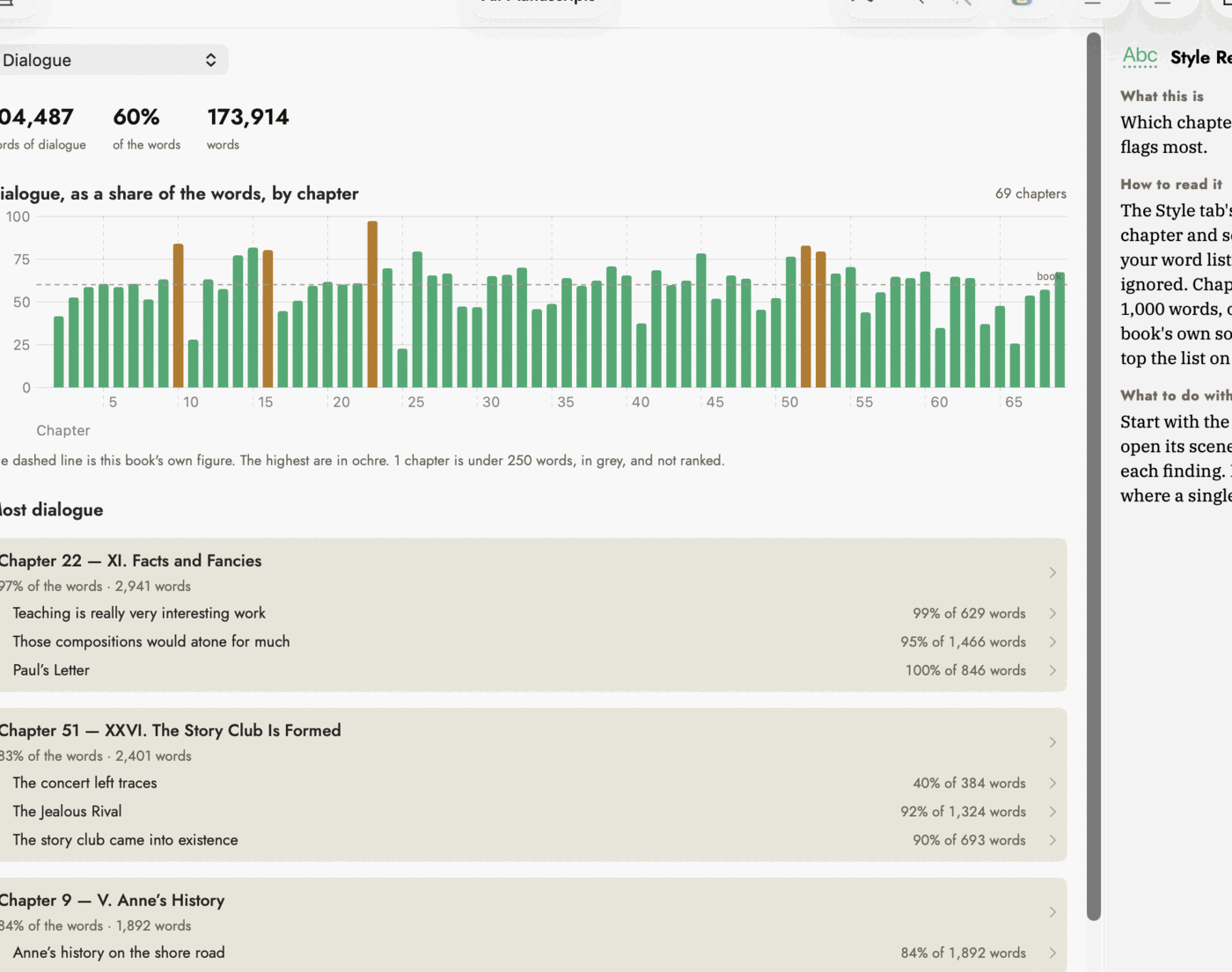Click the "How to read it" heading
This screenshot has width=1232, height=972.
[x=1171, y=184]
